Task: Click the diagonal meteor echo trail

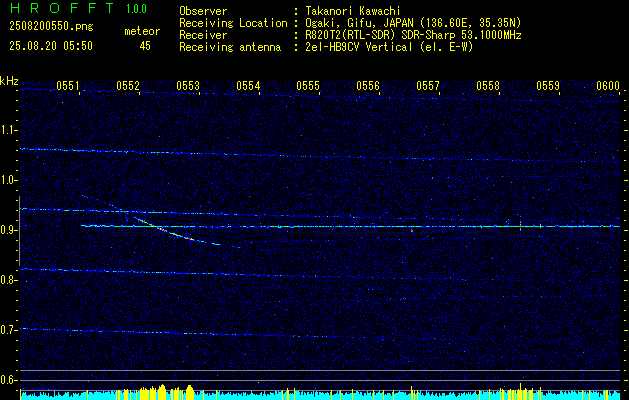Action: [177, 231]
